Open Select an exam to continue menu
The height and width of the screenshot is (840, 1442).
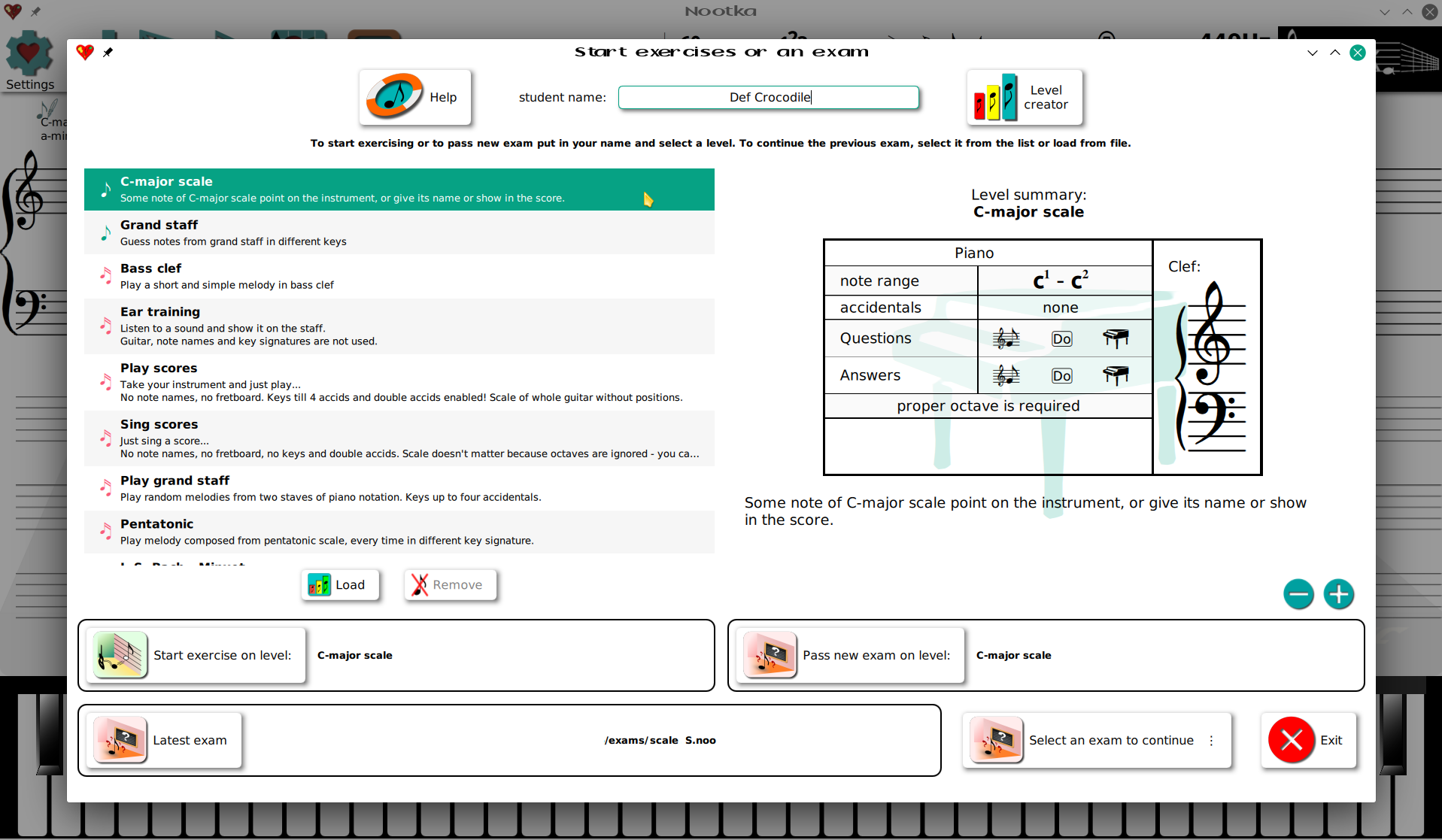pos(1097,740)
